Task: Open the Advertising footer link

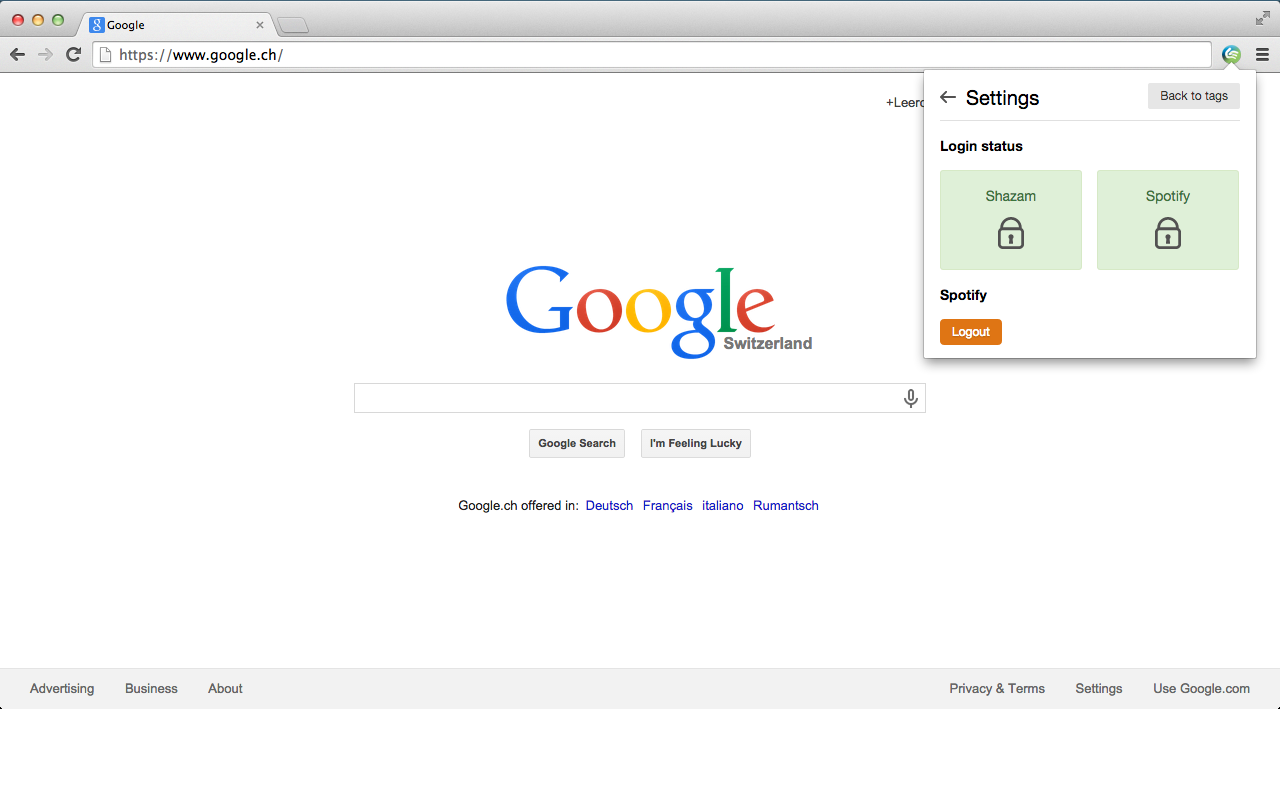Action: (62, 688)
